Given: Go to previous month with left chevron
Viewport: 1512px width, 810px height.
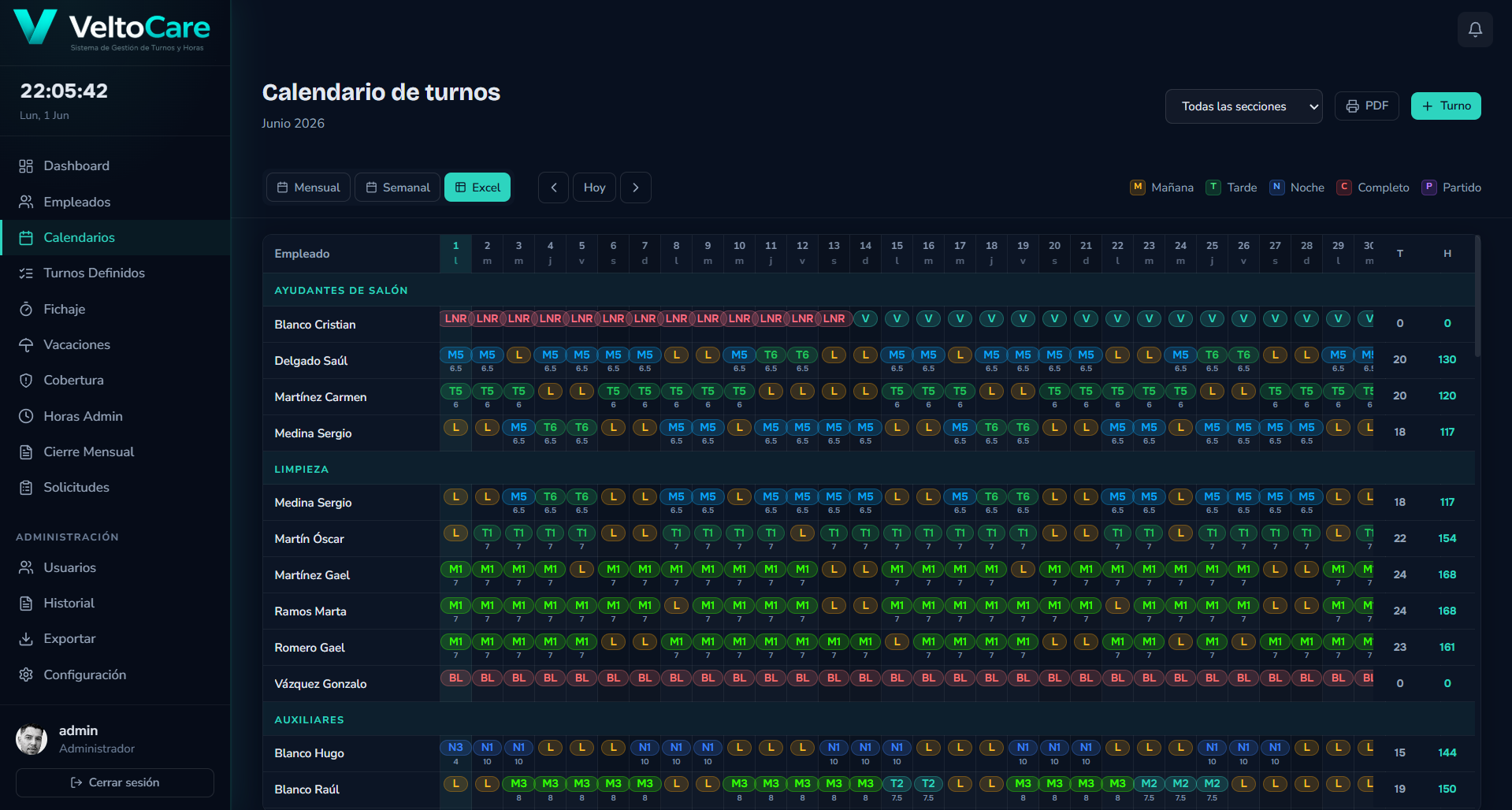Looking at the screenshot, I should [x=553, y=188].
